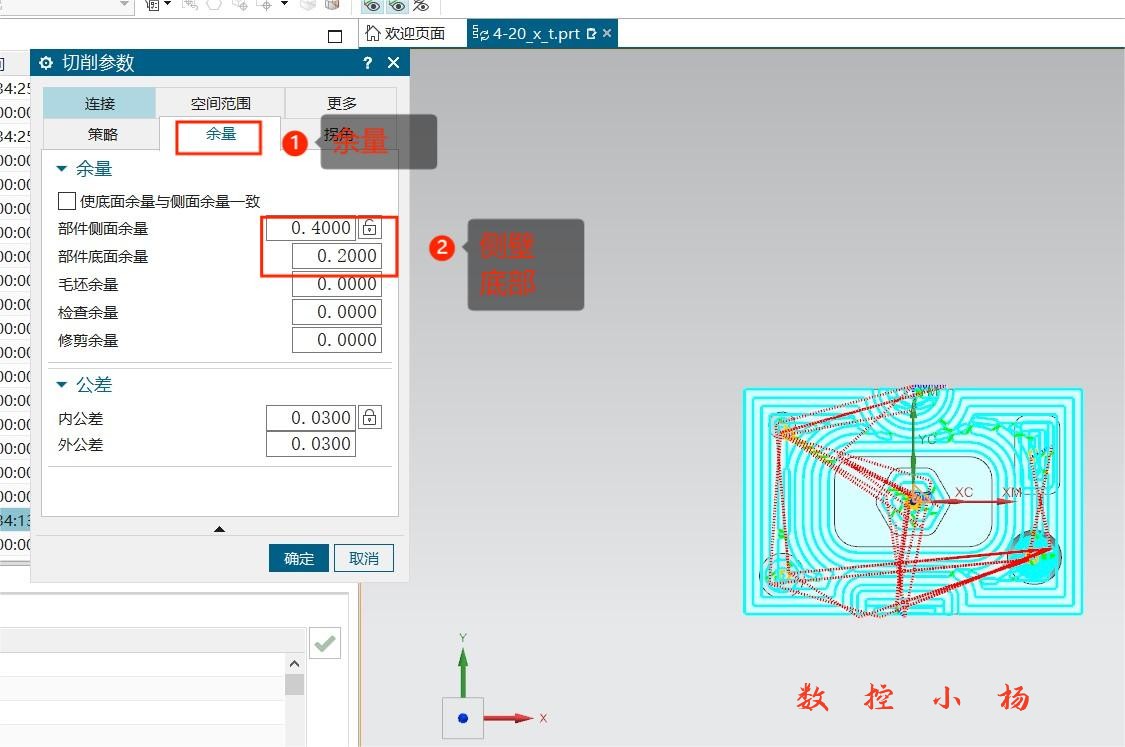Collapse the 公差 section
1125x747 pixels.
pyautogui.click(x=62, y=385)
